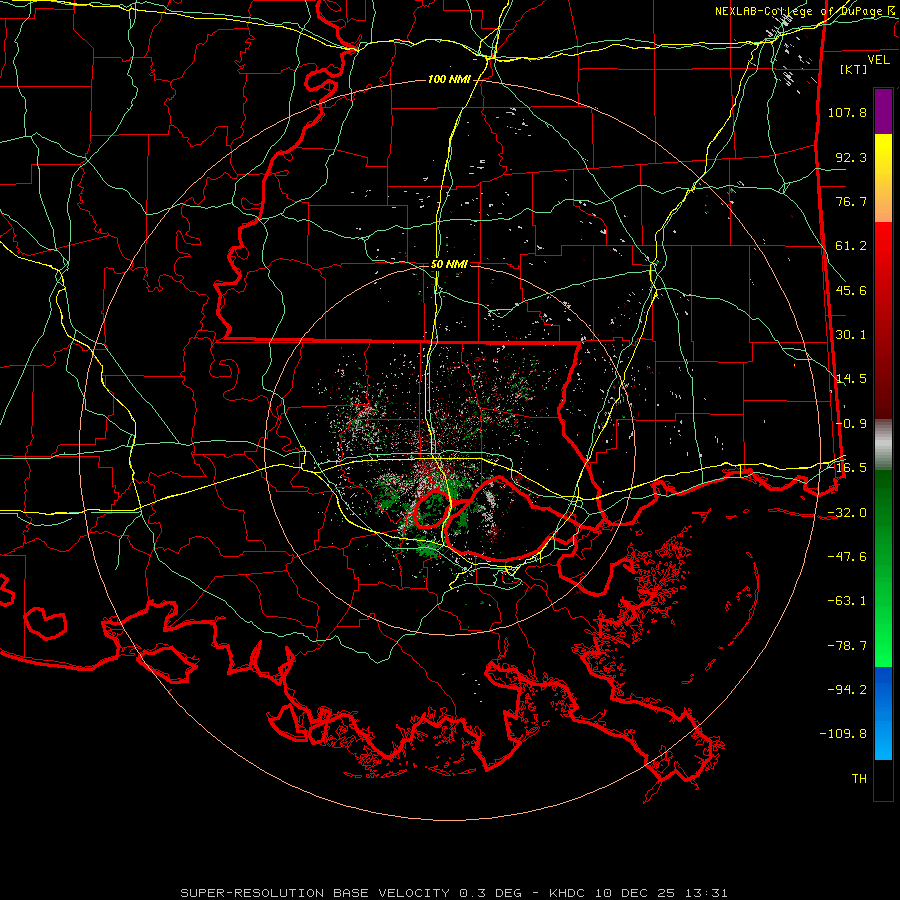900x900 pixels.
Task: Click the -109.8 velocity scale value
Action: (x=843, y=734)
